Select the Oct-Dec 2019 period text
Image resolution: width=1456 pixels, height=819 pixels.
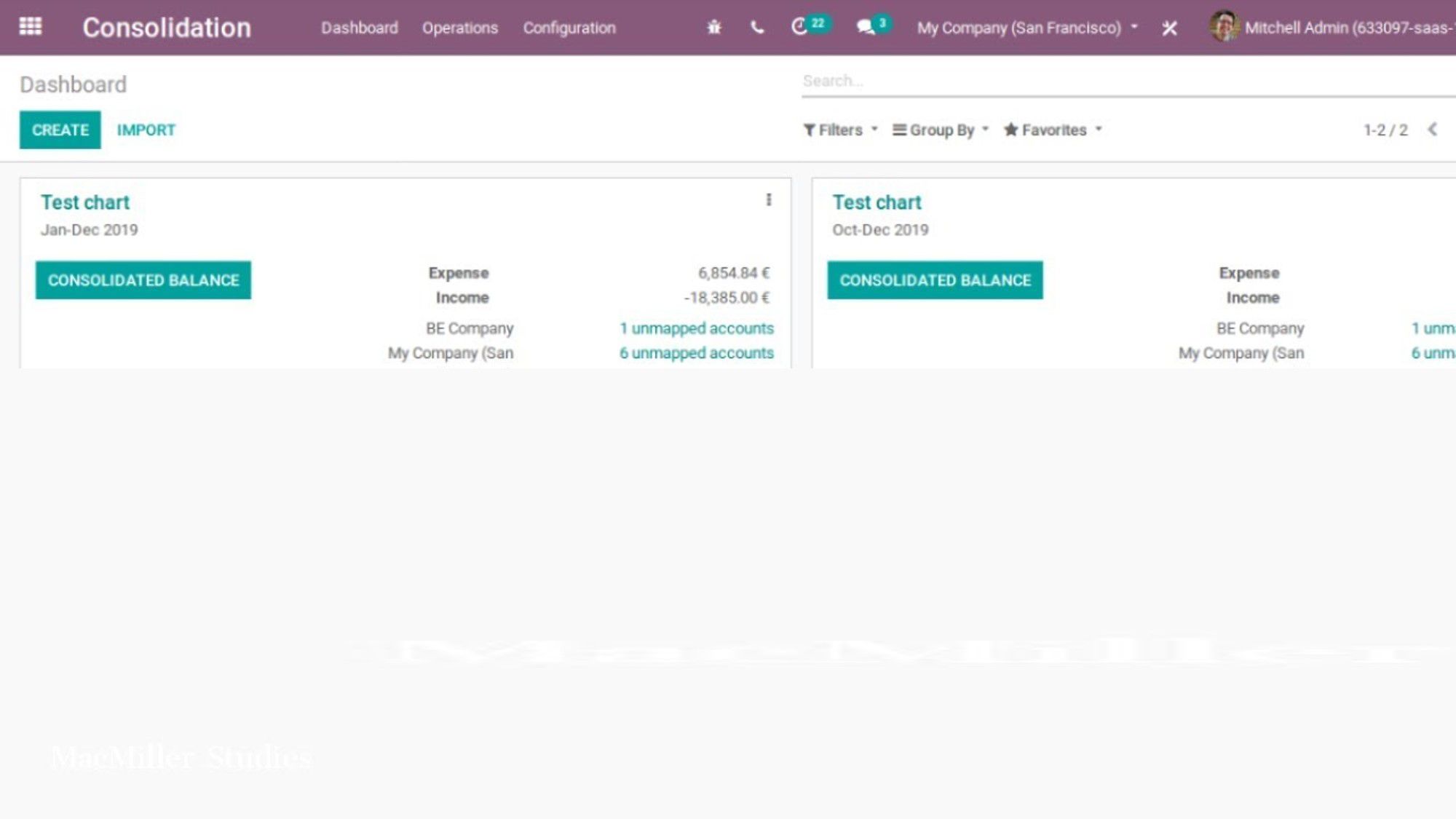pos(880,230)
